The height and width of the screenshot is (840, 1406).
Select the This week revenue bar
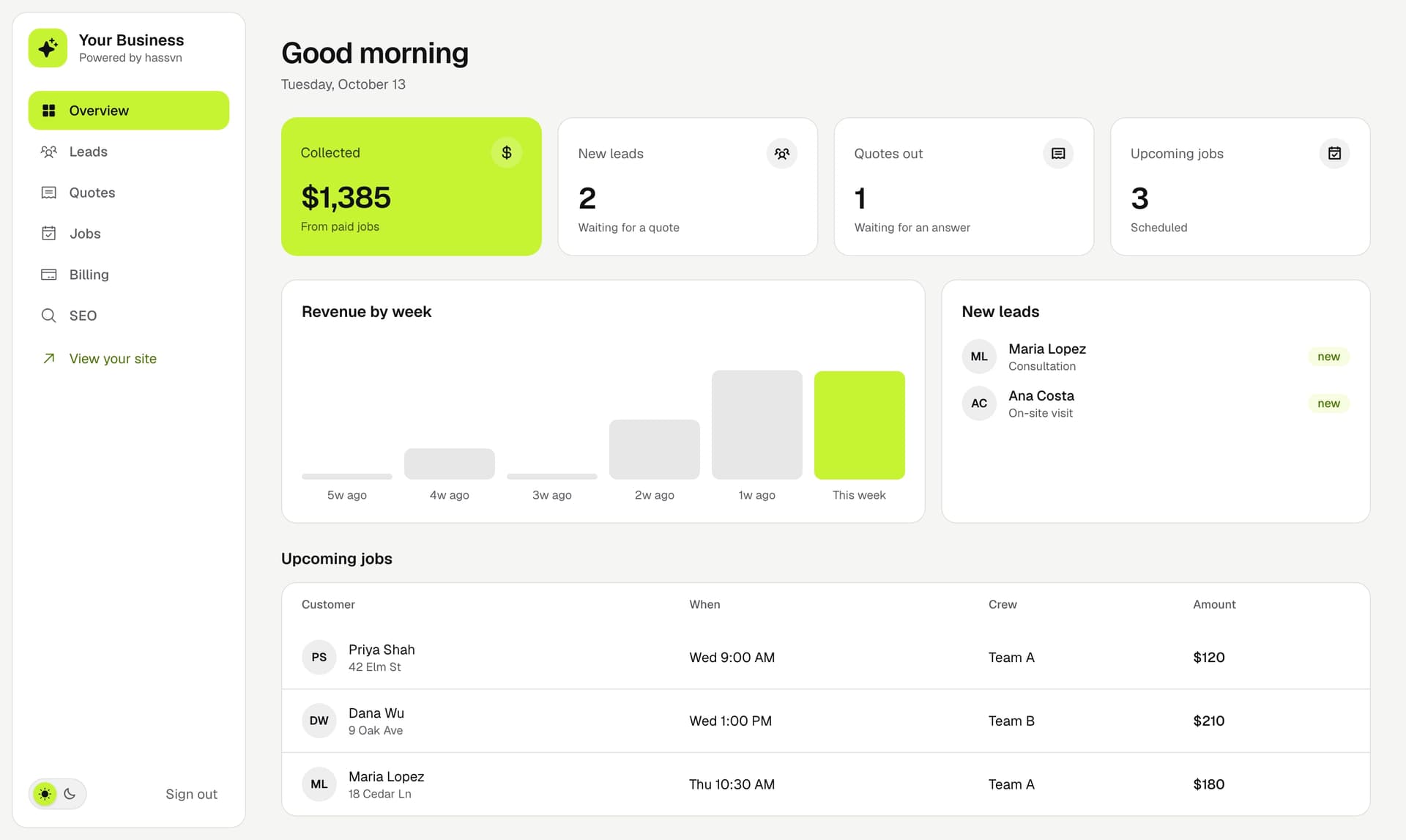(859, 425)
